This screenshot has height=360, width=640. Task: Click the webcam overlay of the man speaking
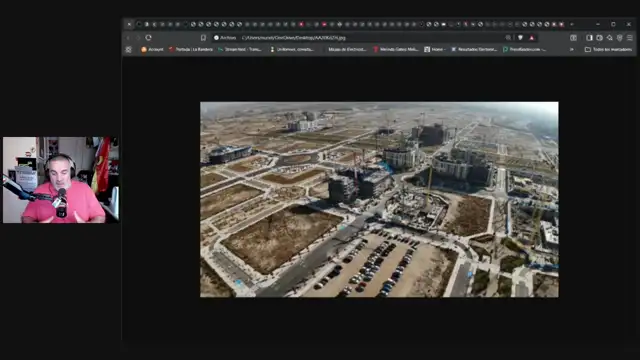61,180
